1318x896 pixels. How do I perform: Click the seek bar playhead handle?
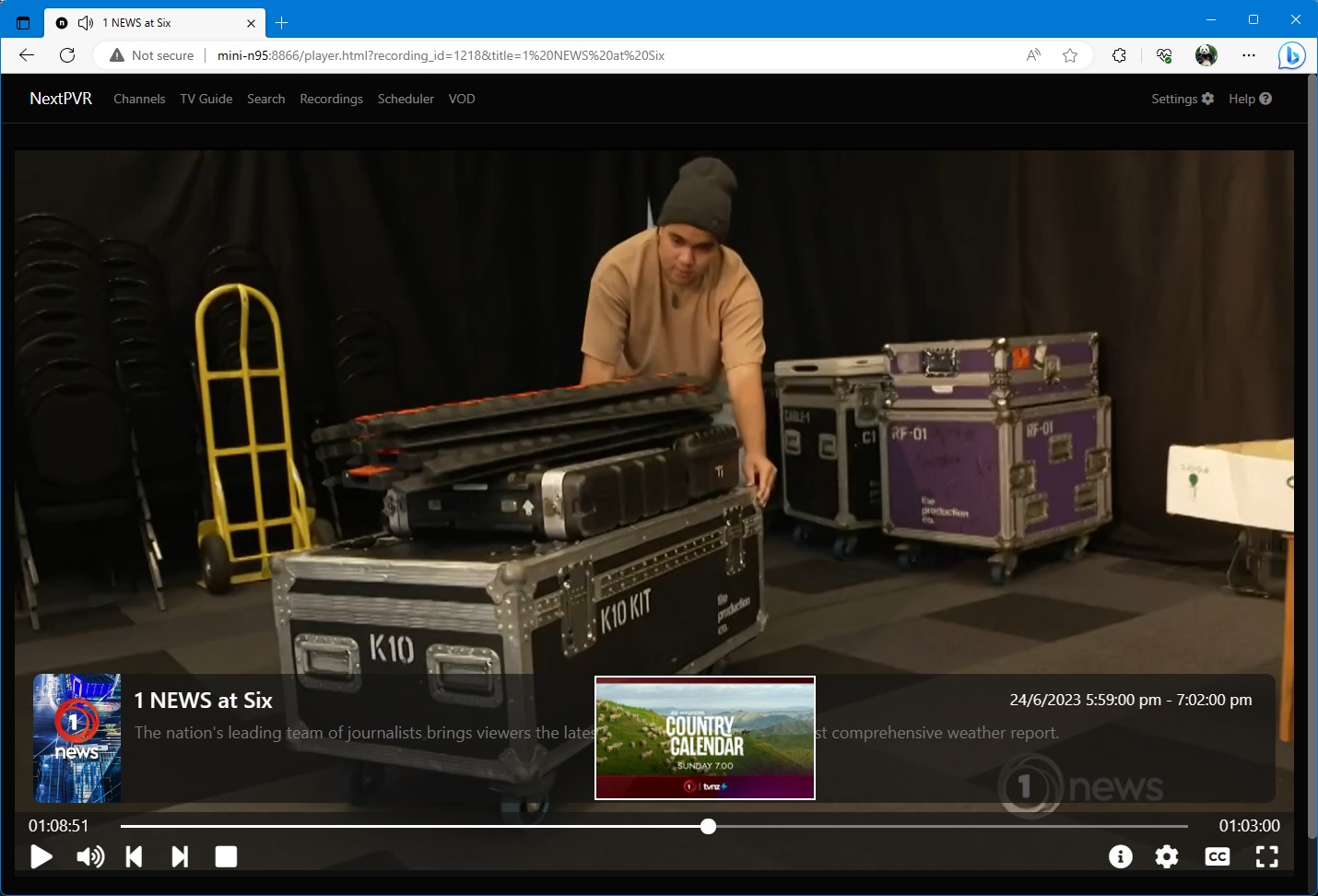708,827
